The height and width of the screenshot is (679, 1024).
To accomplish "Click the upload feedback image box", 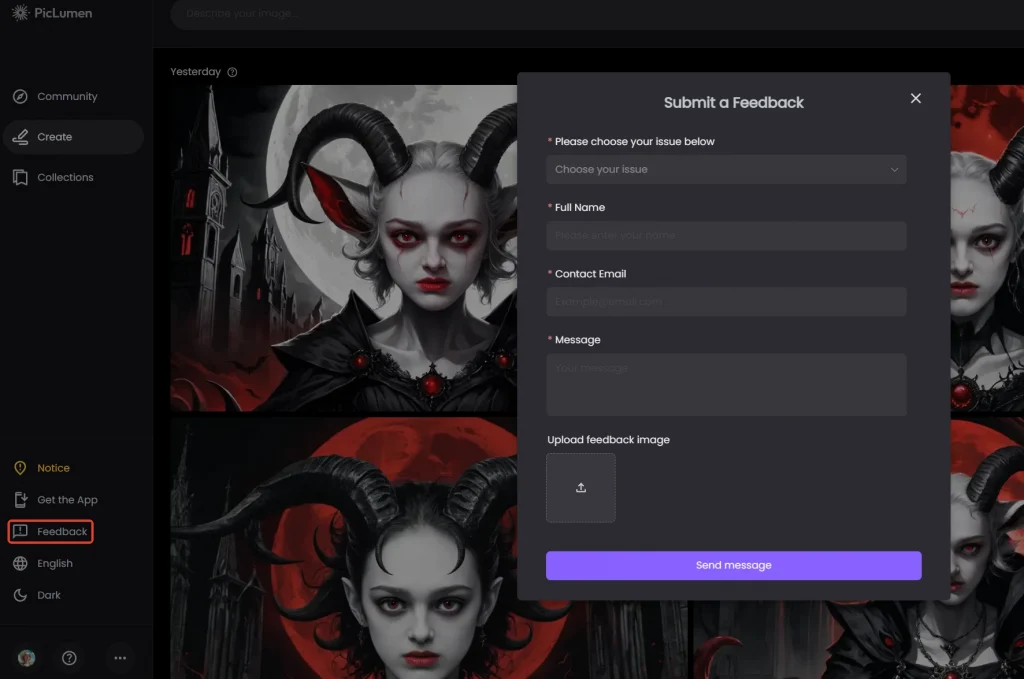I will click(x=581, y=488).
